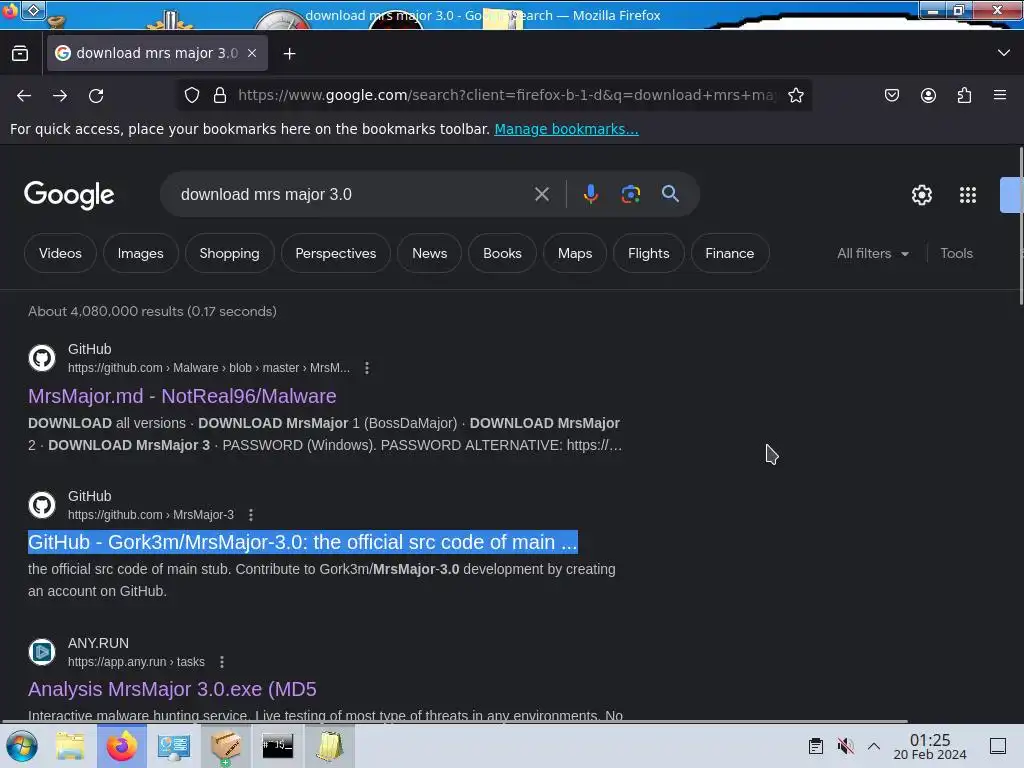1024x768 pixels.
Task: Open a new tab with plus button
Action: (x=289, y=54)
